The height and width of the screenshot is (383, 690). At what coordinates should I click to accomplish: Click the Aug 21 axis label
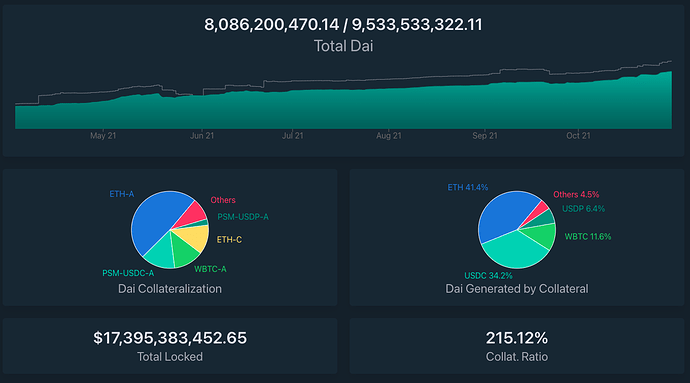(389, 136)
